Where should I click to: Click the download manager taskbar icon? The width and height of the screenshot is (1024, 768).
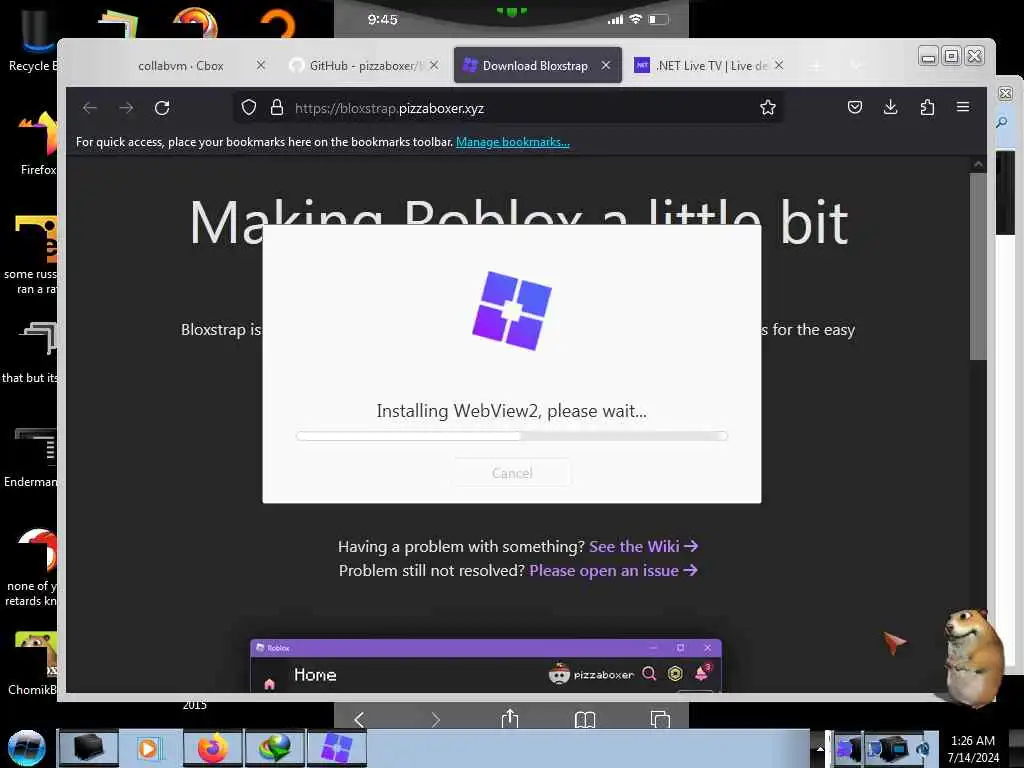point(274,748)
